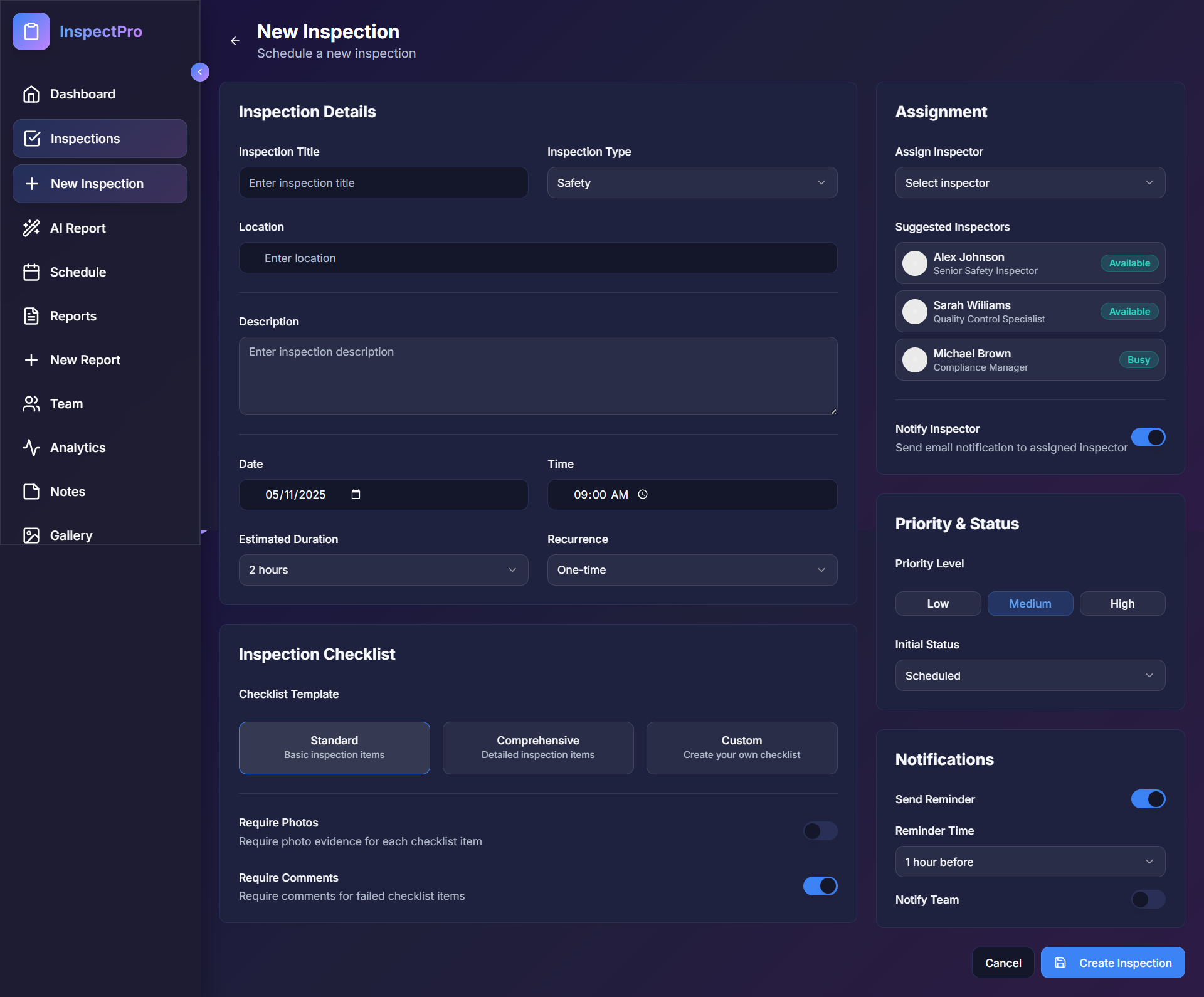The height and width of the screenshot is (997, 1204).
Task: Open the Reminder Time dropdown
Action: 1030,862
